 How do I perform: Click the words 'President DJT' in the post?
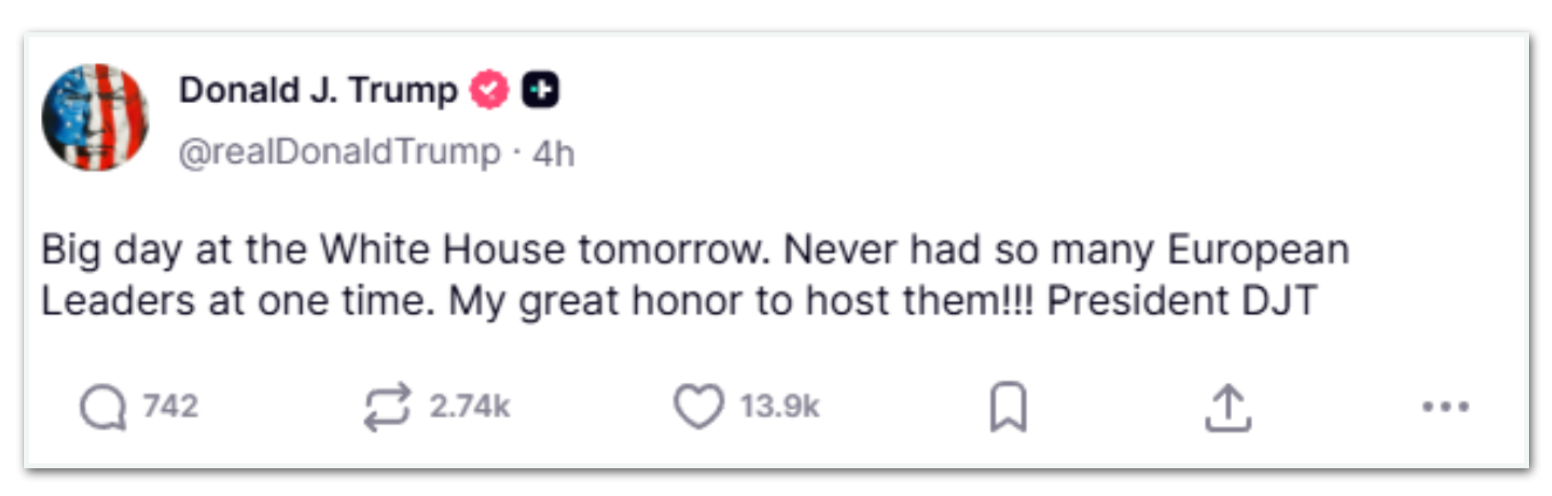[1183, 301]
